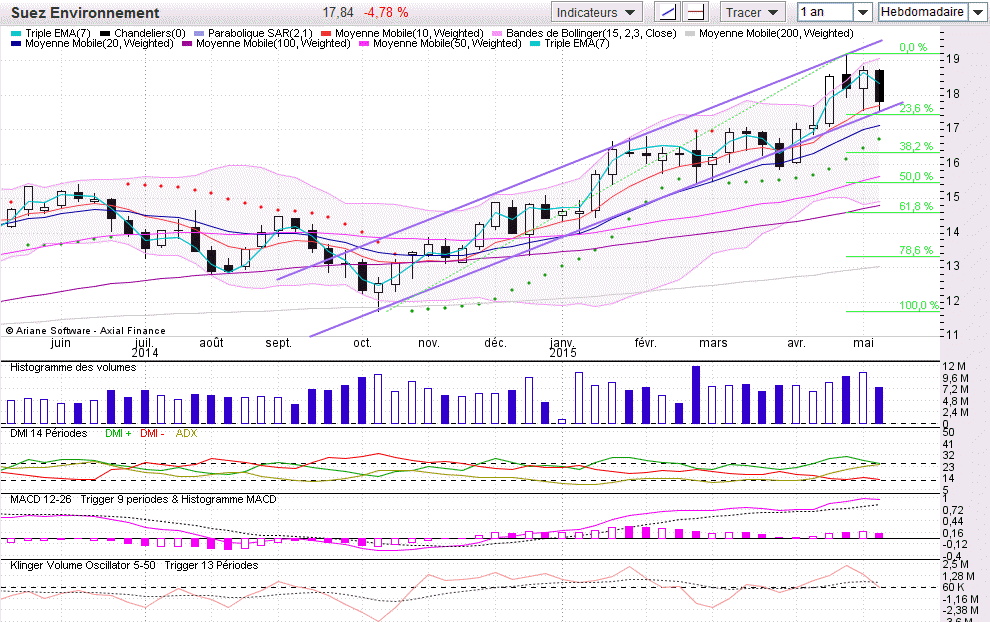Open the Indicateurs dropdown menu
Image resolution: width=990 pixels, height=622 pixels.
click(596, 12)
